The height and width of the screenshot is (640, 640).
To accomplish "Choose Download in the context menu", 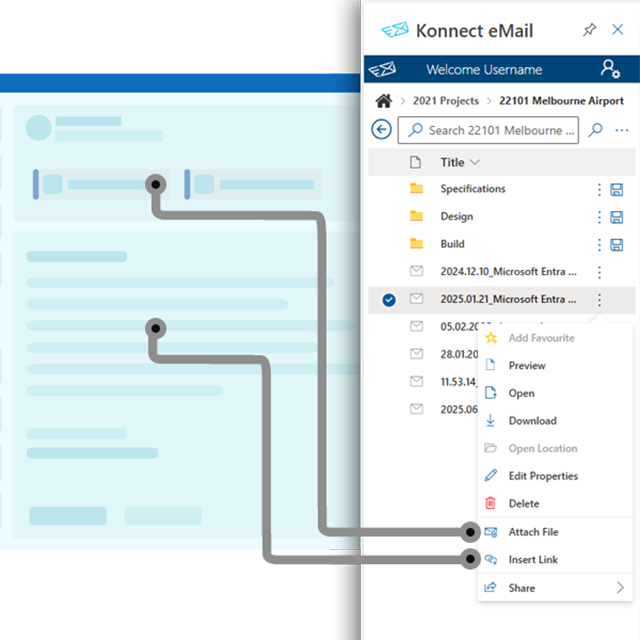I will point(555,421).
